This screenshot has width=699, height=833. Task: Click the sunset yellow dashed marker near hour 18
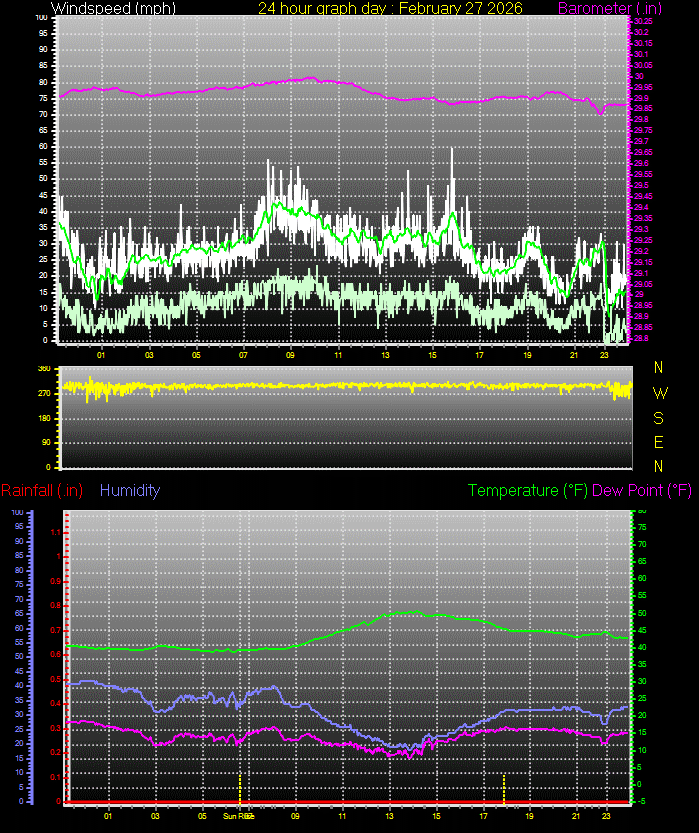[x=504, y=789]
